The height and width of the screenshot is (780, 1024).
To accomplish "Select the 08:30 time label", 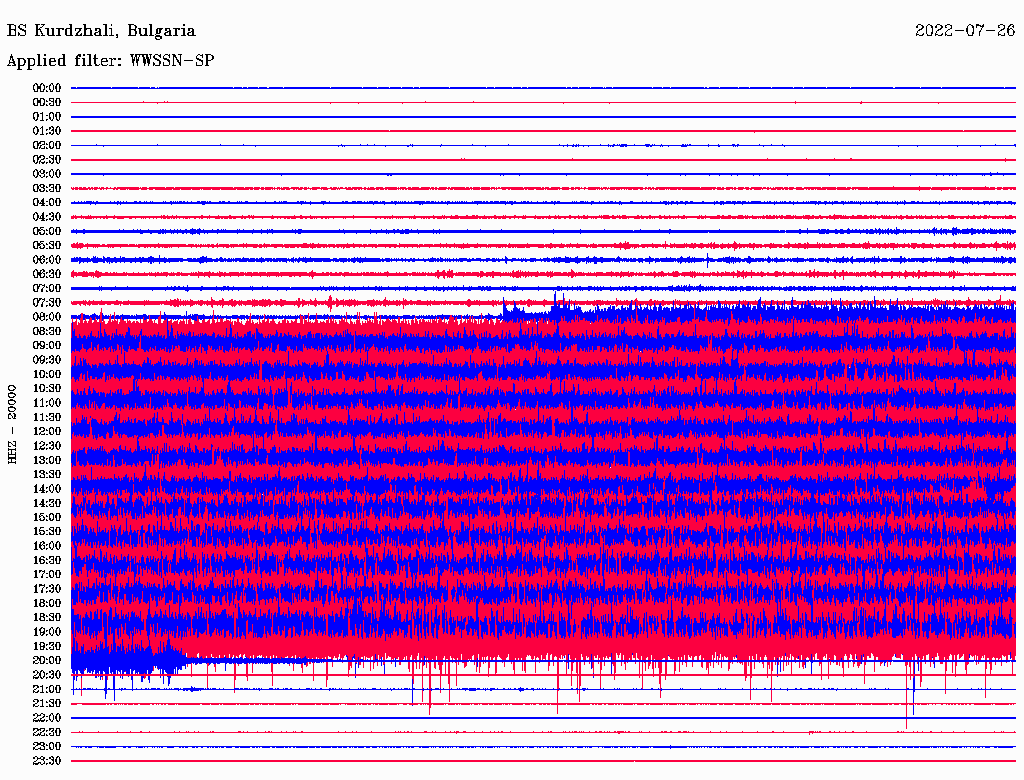I will (47, 332).
